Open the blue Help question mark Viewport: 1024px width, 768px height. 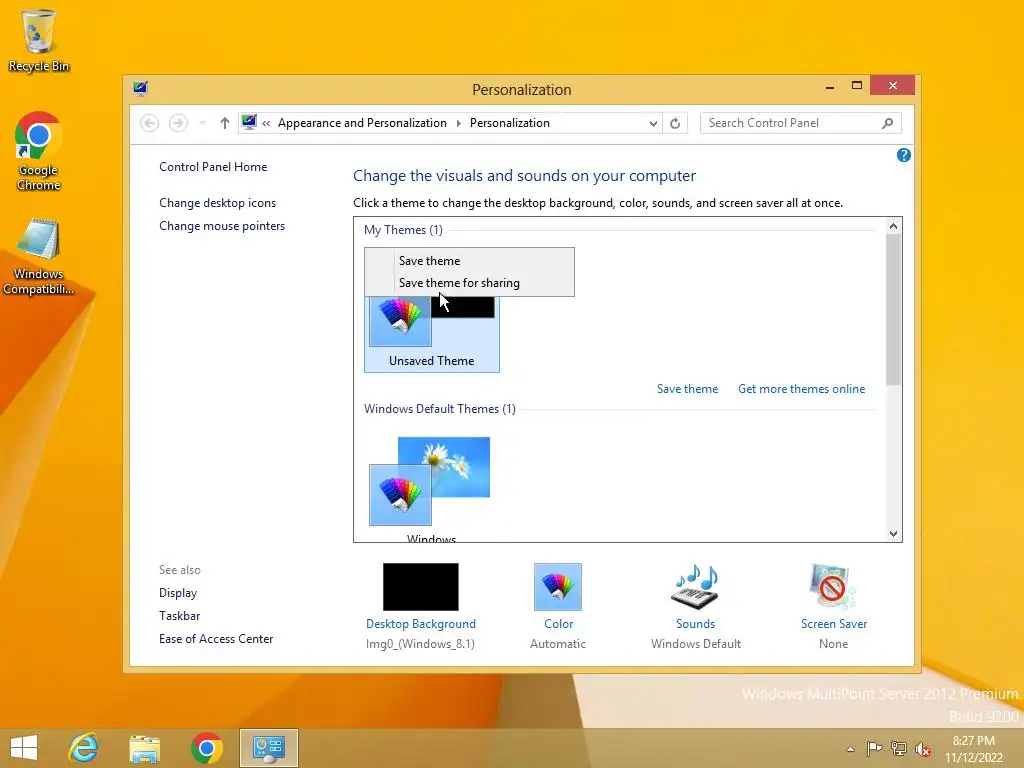coord(904,155)
